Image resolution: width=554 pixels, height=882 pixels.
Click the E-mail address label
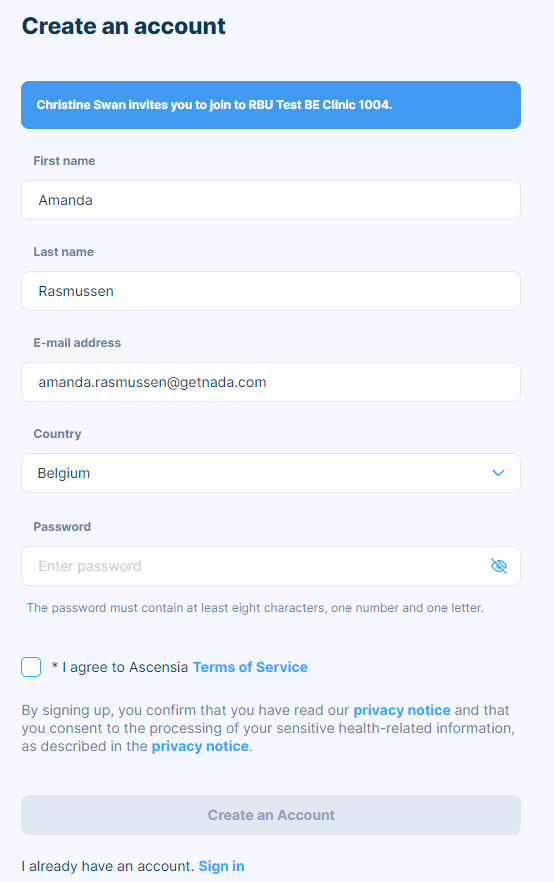pos(77,343)
